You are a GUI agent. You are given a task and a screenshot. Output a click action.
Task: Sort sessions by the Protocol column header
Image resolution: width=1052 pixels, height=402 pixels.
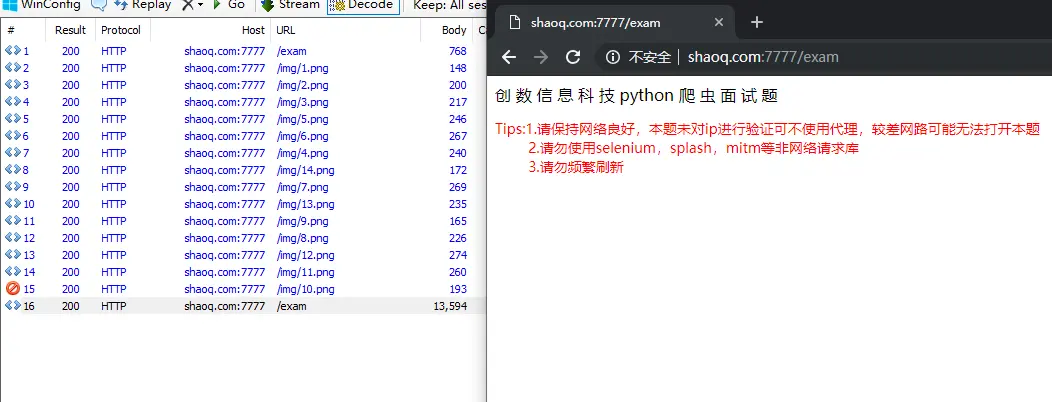pos(122,30)
